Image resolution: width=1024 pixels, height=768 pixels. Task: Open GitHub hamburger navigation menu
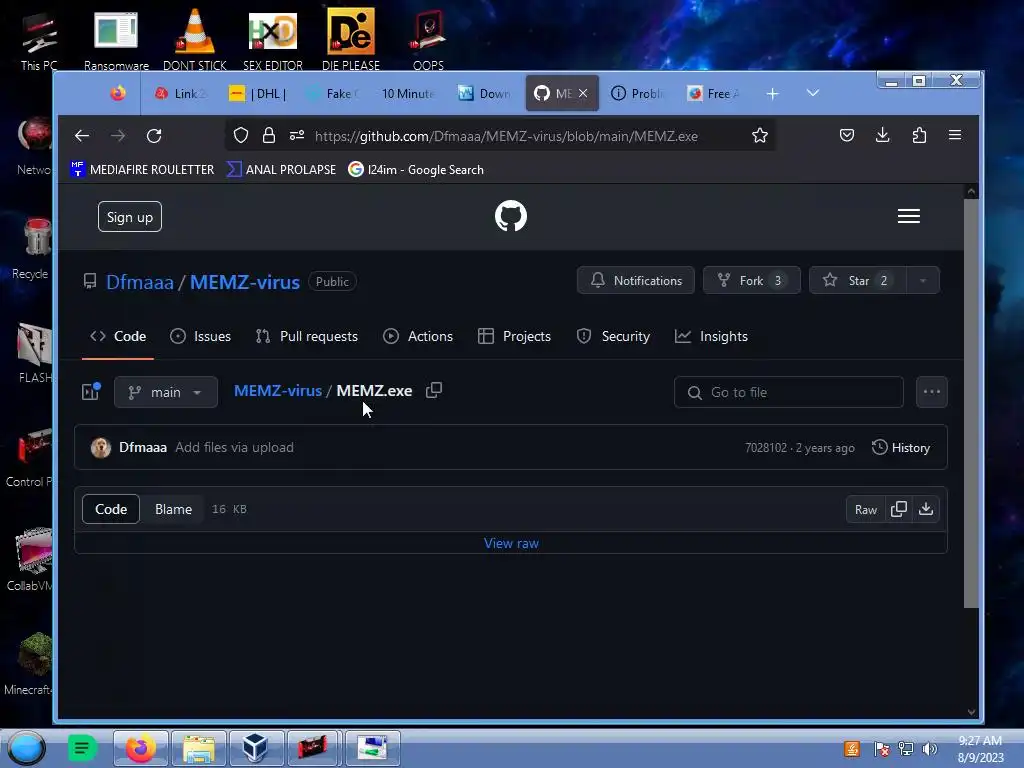908,216
